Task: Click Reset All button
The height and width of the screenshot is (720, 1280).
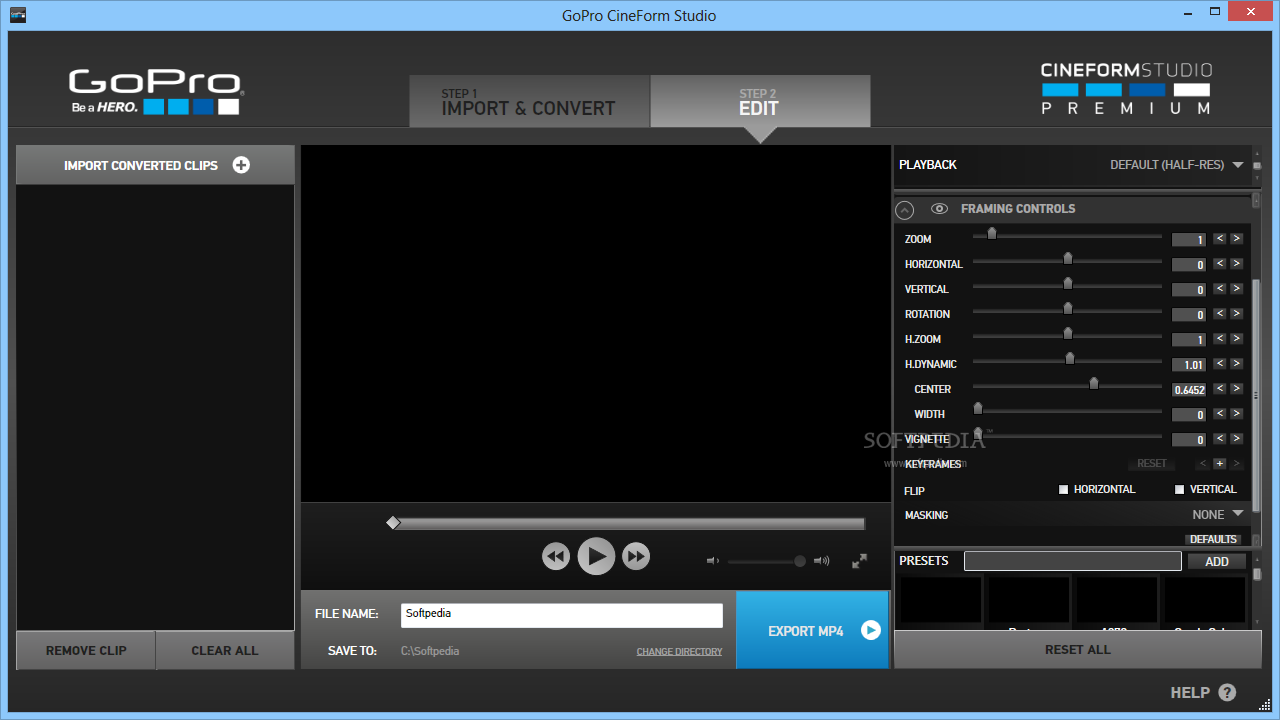Action: [1078, 649]
